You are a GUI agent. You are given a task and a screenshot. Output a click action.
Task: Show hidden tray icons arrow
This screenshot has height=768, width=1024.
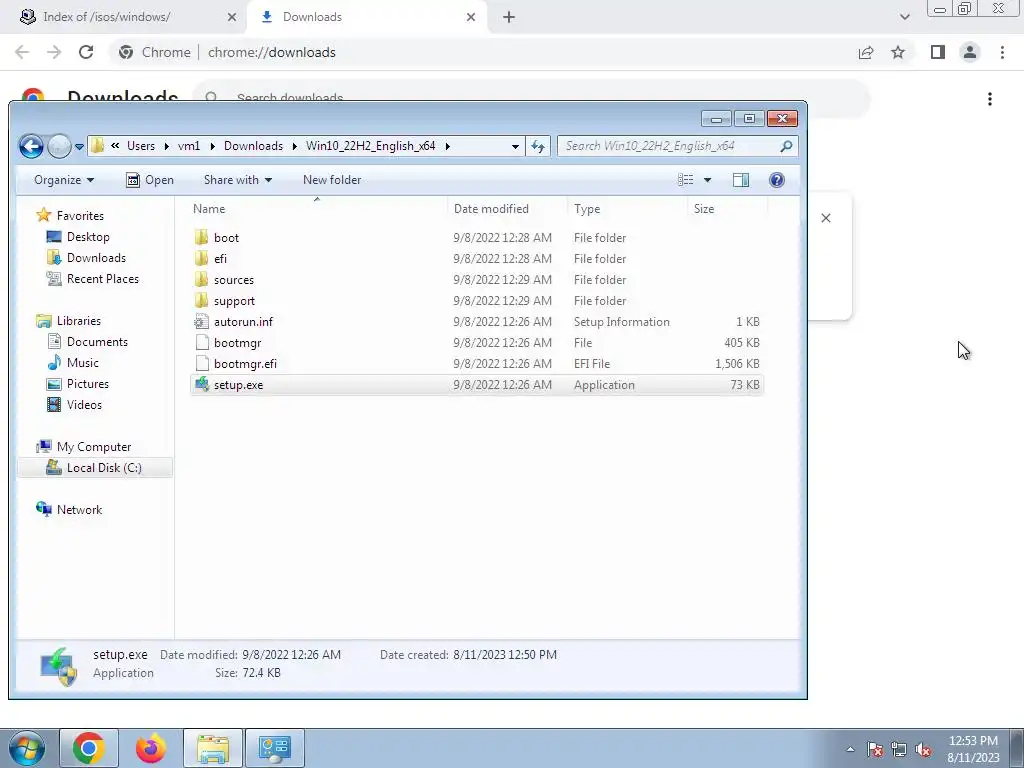(x=850, y=750)
